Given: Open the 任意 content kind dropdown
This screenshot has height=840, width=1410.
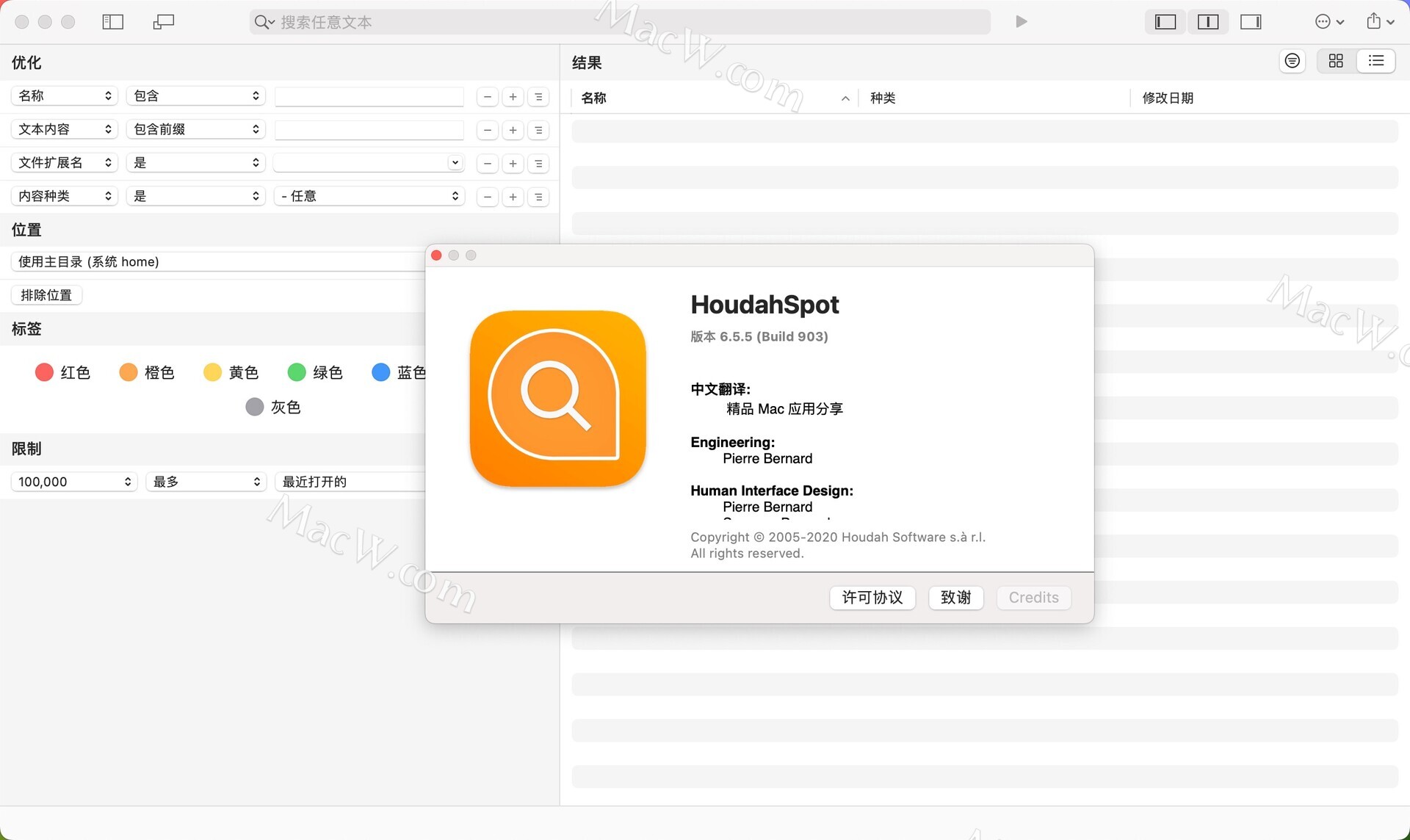Looking at the screenshot, I should tap(369, 196).
